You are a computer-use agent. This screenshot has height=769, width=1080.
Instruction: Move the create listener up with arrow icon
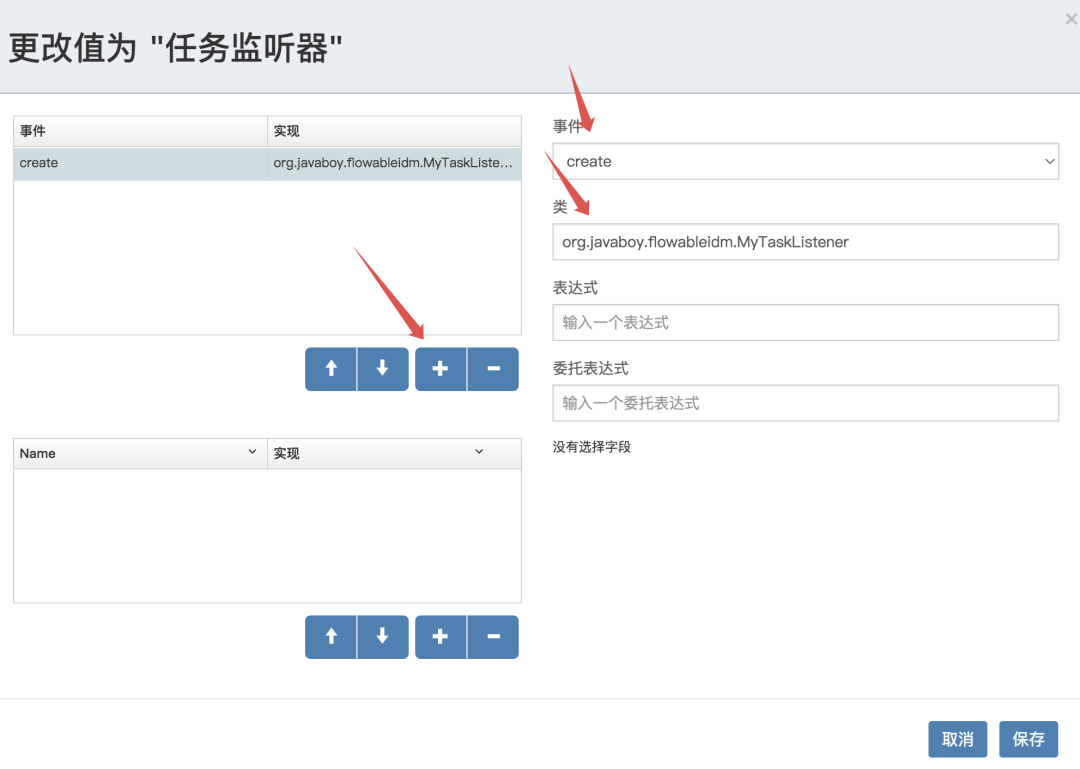331,369
